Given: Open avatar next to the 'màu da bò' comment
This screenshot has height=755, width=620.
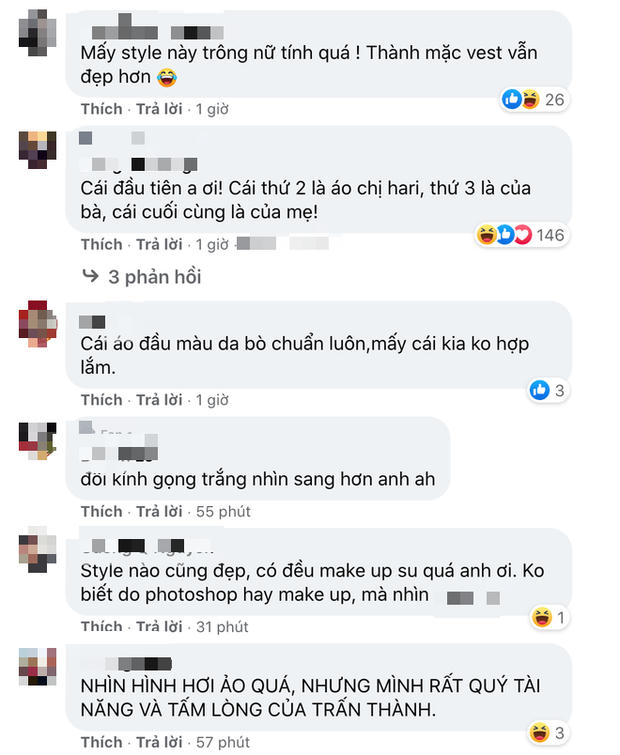Looking at the screenshot, I should pos(38,324).
